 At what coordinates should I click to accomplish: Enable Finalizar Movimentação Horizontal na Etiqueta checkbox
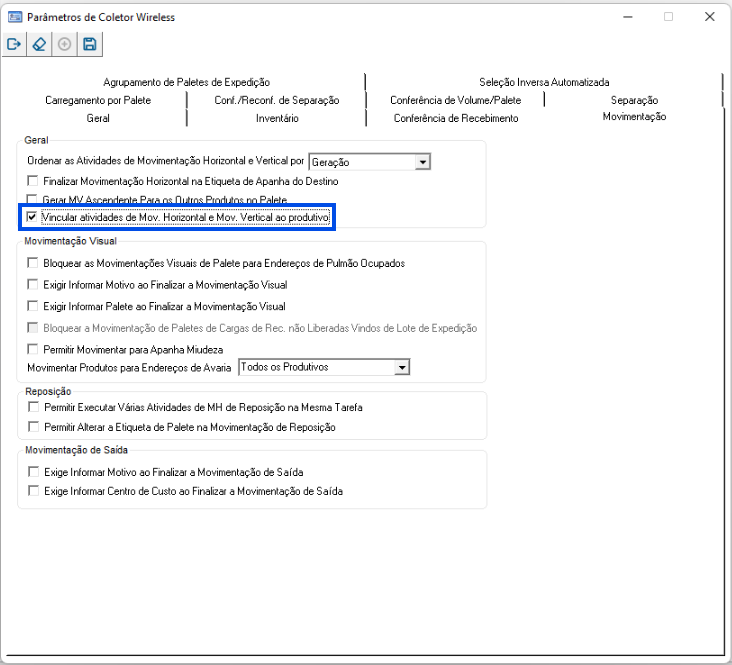point(32,181)
